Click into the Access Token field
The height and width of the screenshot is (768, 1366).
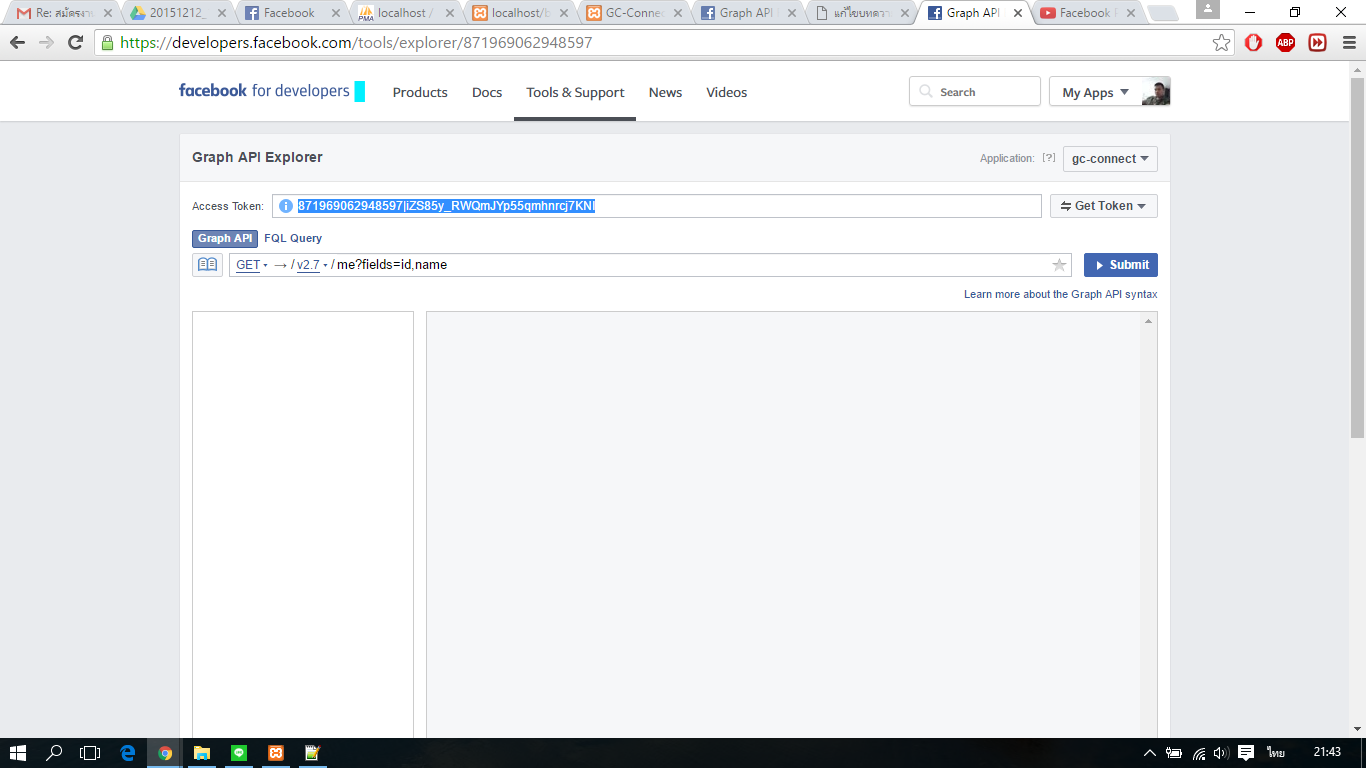tap(657, 206)
